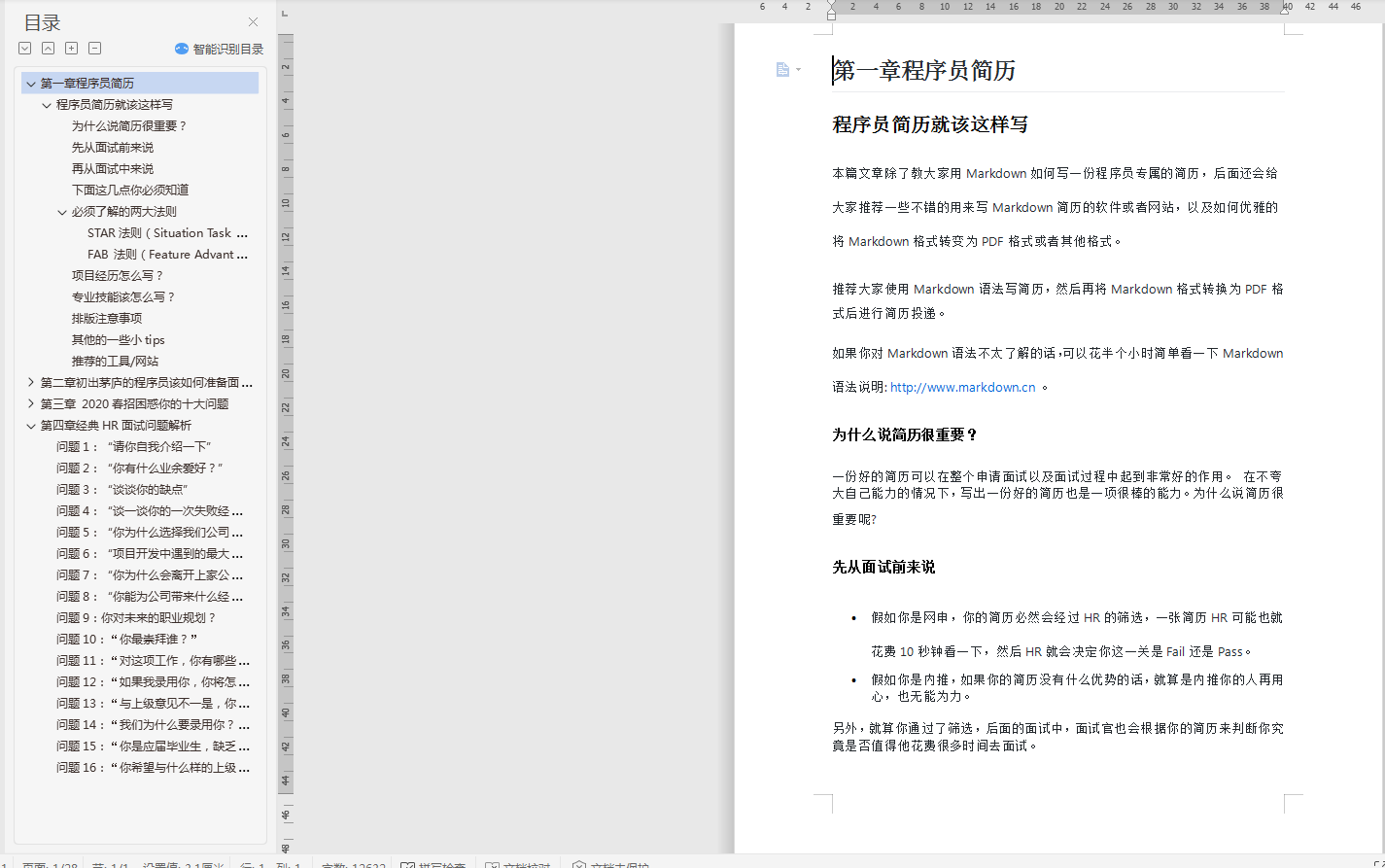Click the tab-stop selector at ruler corner
The height and width of the screenshot is (868, 1385).
tap(285, 14)
